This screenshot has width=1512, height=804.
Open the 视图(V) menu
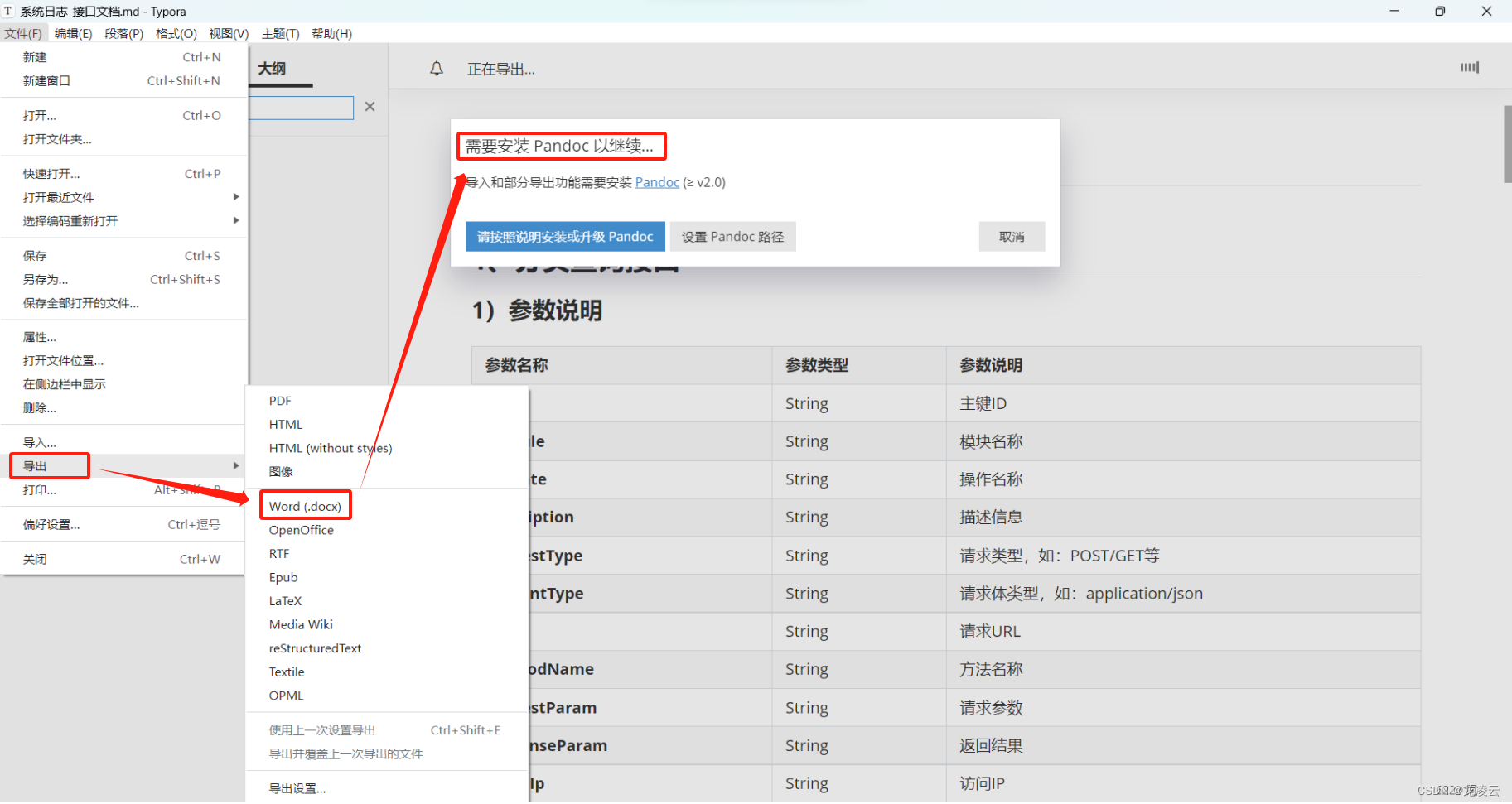click(x=229, y=33)
